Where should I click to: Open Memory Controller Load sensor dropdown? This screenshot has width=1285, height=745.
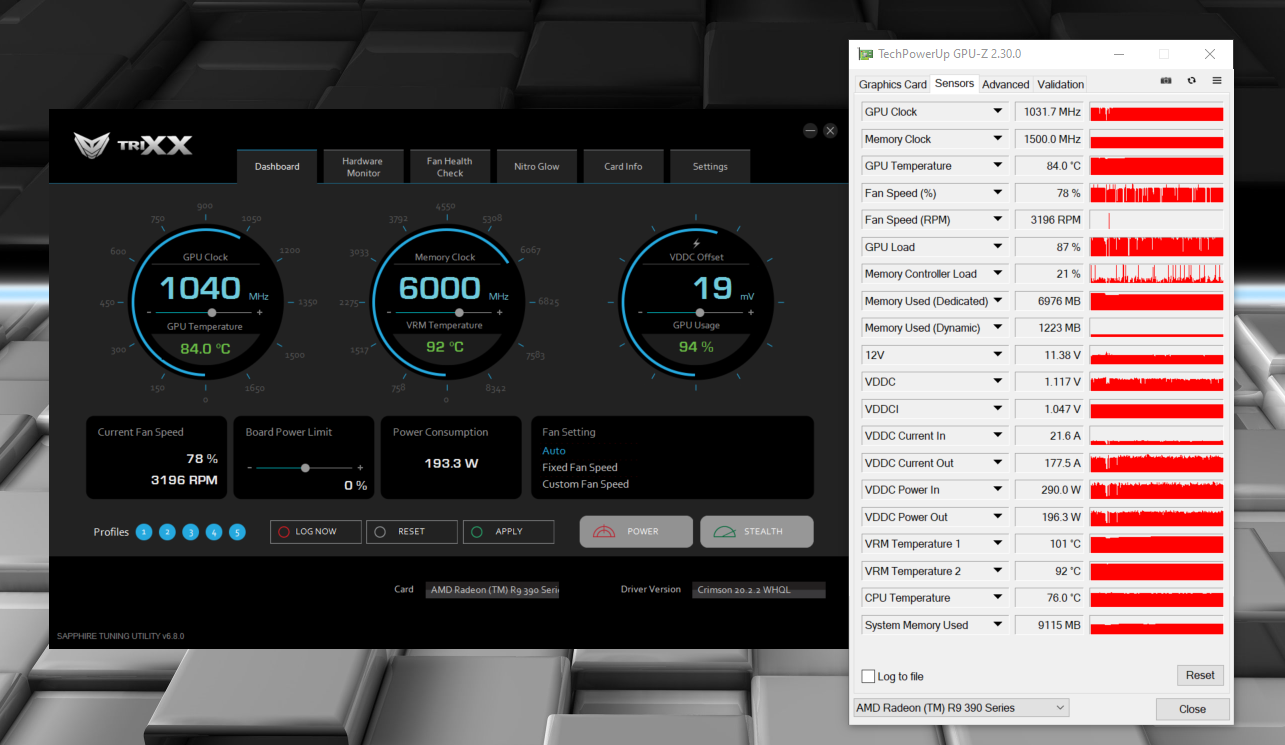[998, 274]
